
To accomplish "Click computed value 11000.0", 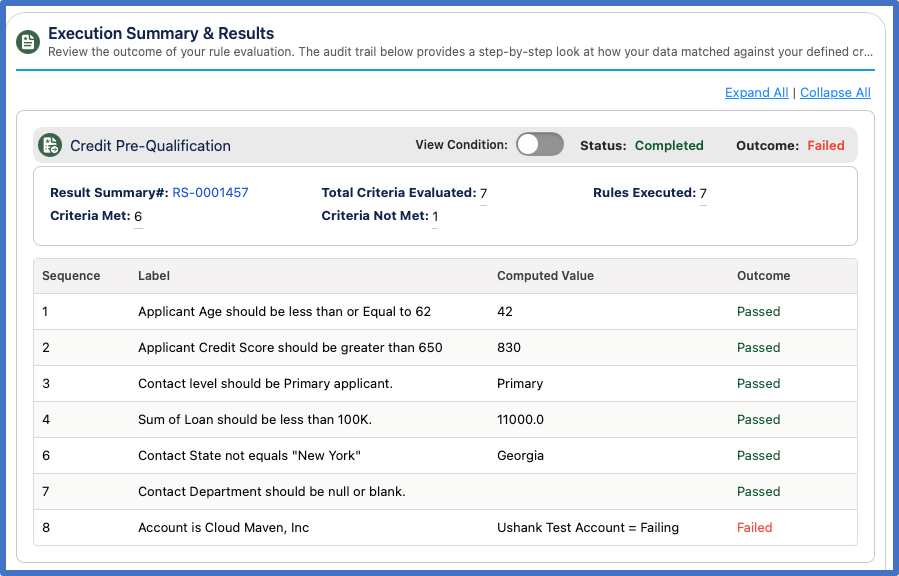I will click(x=520, y=420).
